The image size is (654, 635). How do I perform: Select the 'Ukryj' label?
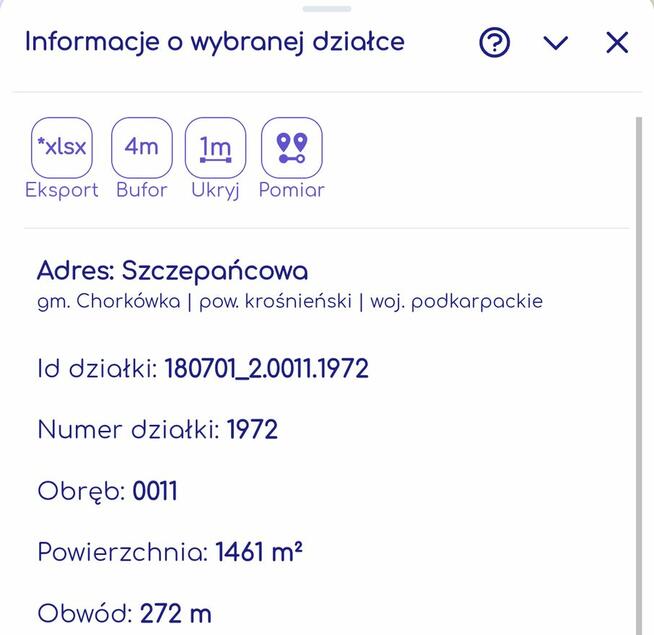coord(215,191)
